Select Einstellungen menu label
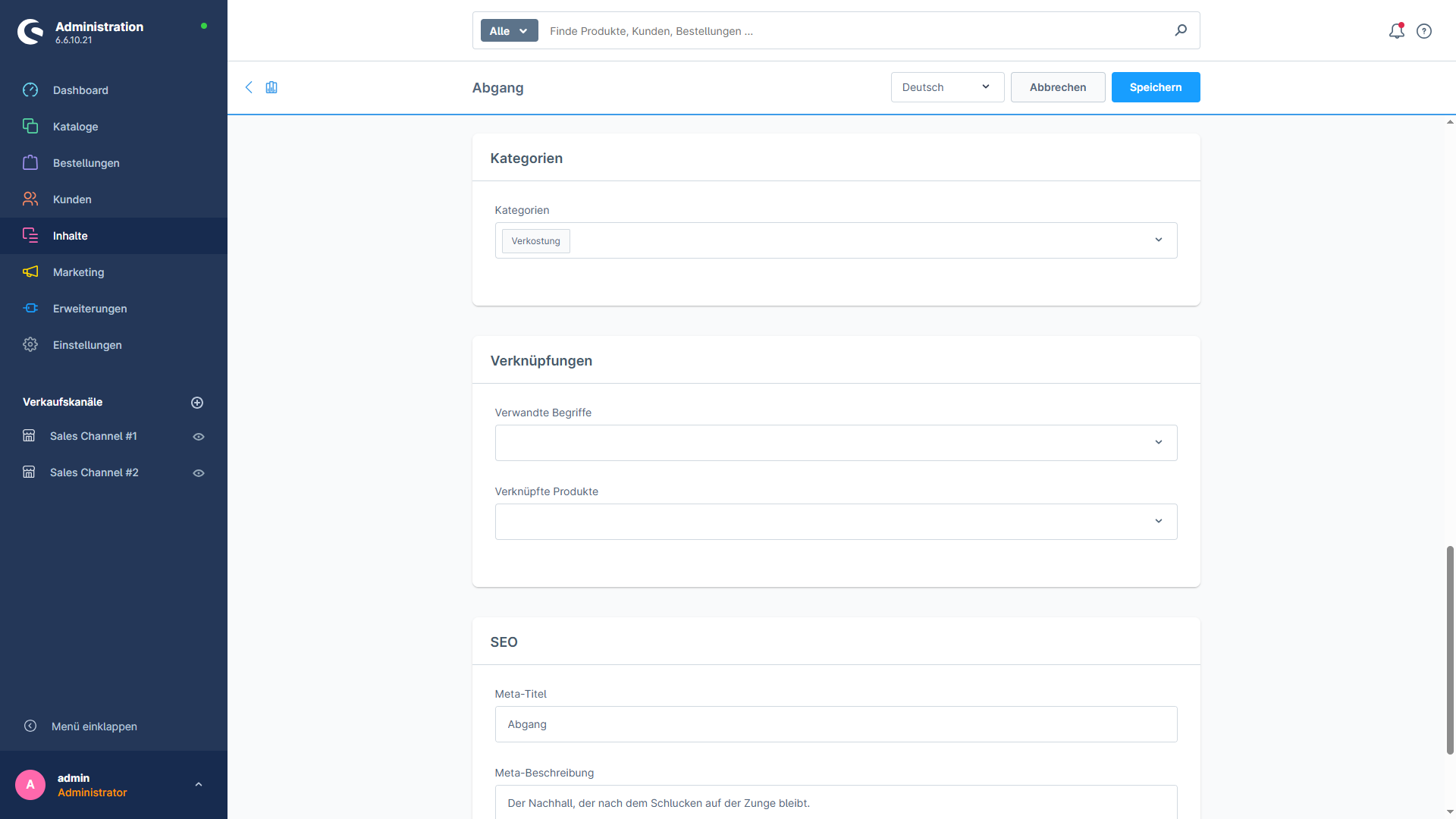Viewport: 1456px width, 819px height. click(87, 345)
